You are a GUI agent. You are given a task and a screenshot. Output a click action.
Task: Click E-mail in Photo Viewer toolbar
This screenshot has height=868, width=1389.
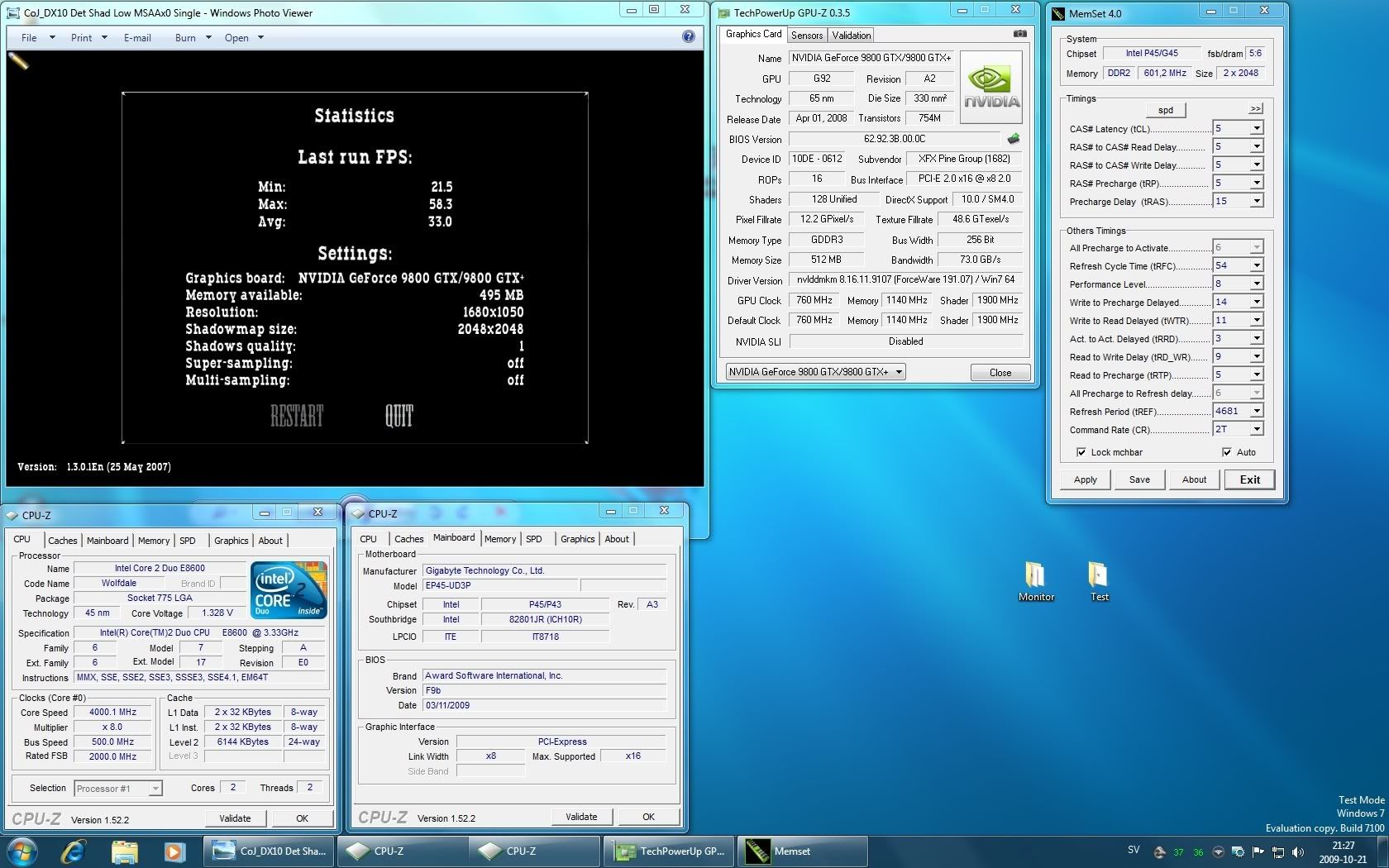pos(137,37)
